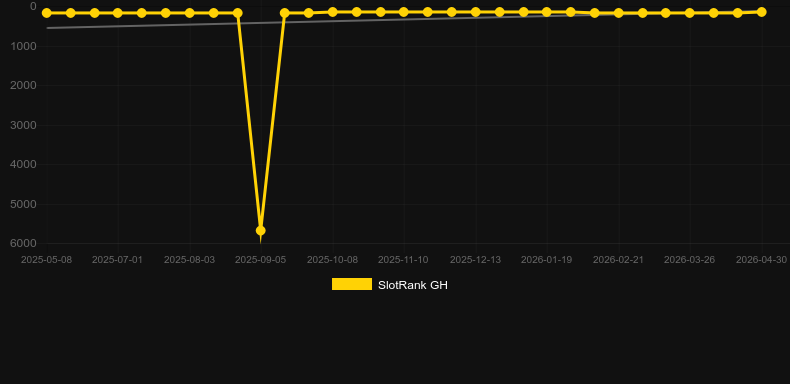Click the 3000 rank axis label
790x384 pixels.
[x=23, y=125]
